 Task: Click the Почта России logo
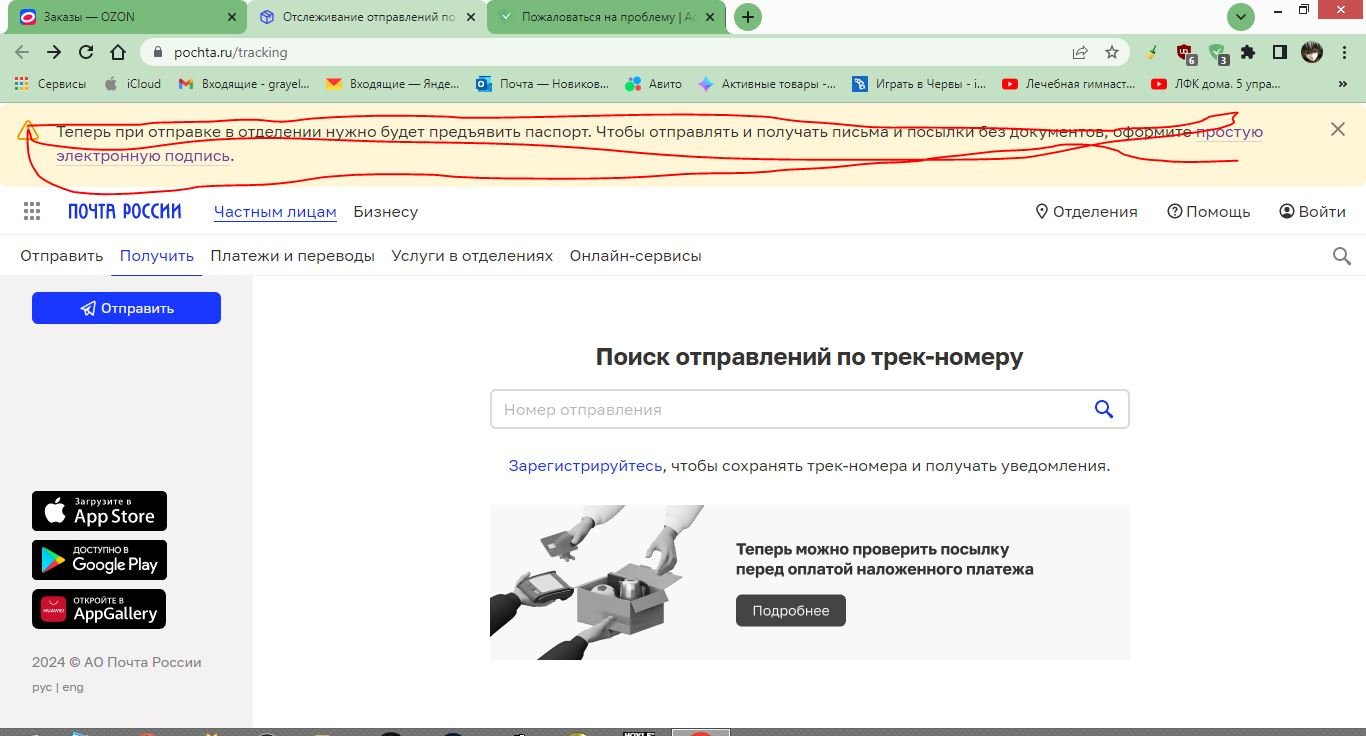[x=124, y=211]
